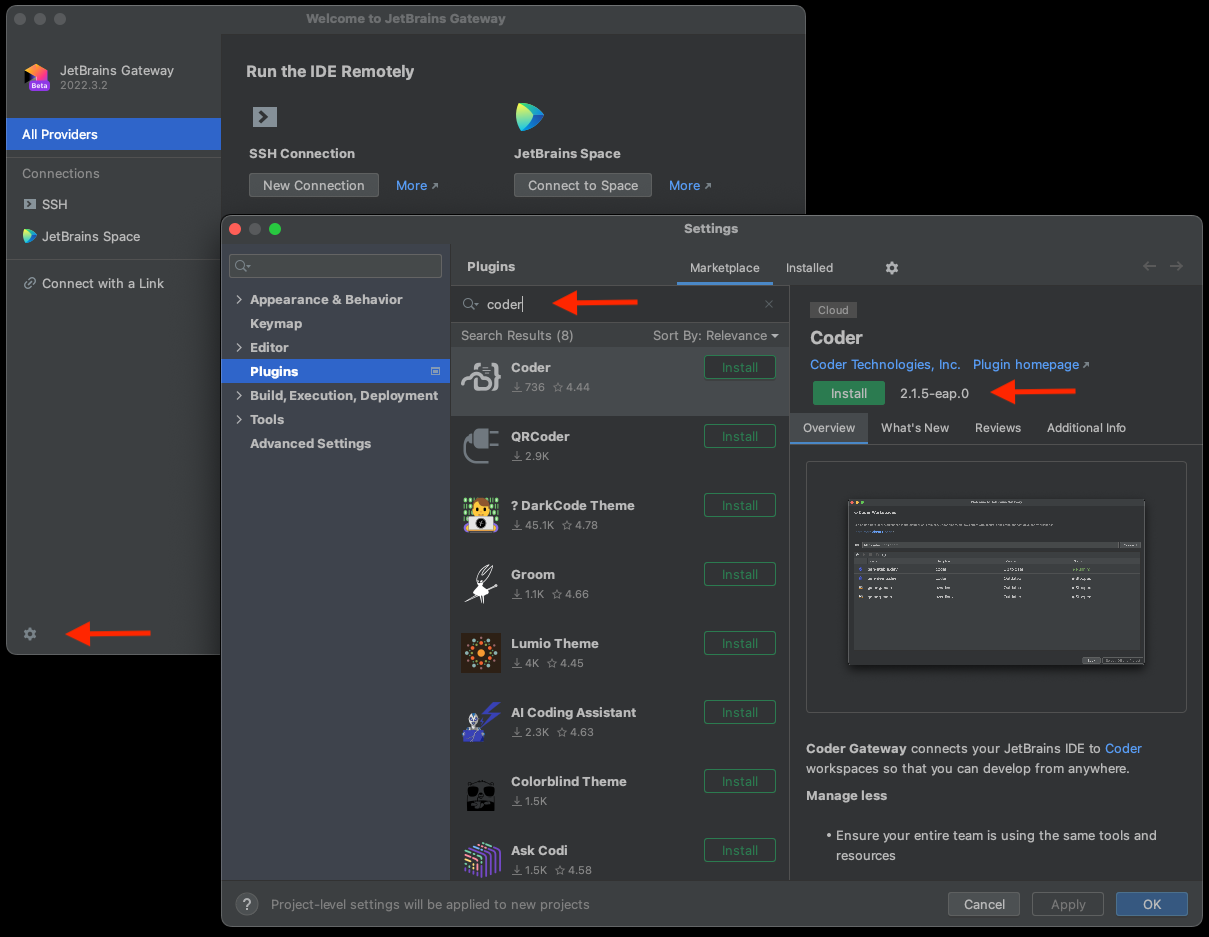Click the JetBrains Space icon in sidebar
Image resolution: width=1209 pixels, height=937 pixels.
point(29,236)
